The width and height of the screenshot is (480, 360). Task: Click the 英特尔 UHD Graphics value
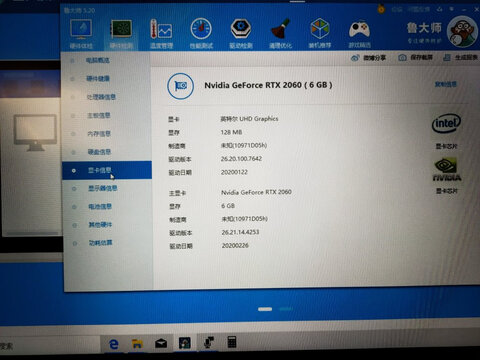click(x=249, y=119)
